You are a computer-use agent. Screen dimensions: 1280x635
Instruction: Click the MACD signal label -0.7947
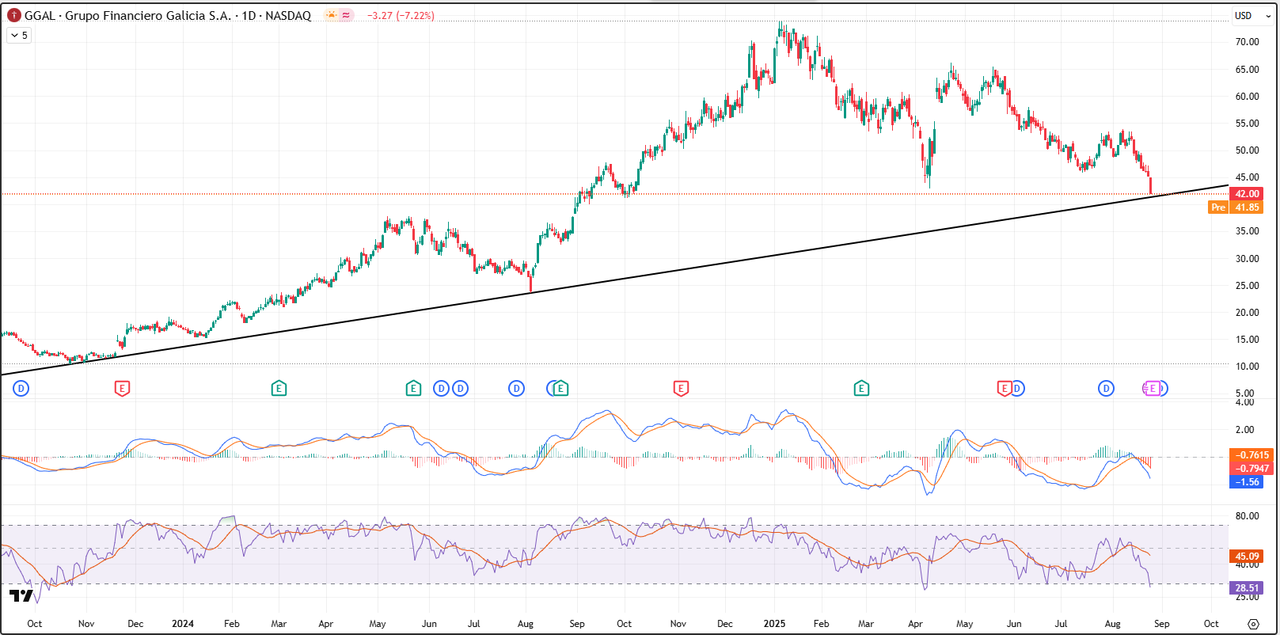pyautogui.click(x=1252, y=468)
